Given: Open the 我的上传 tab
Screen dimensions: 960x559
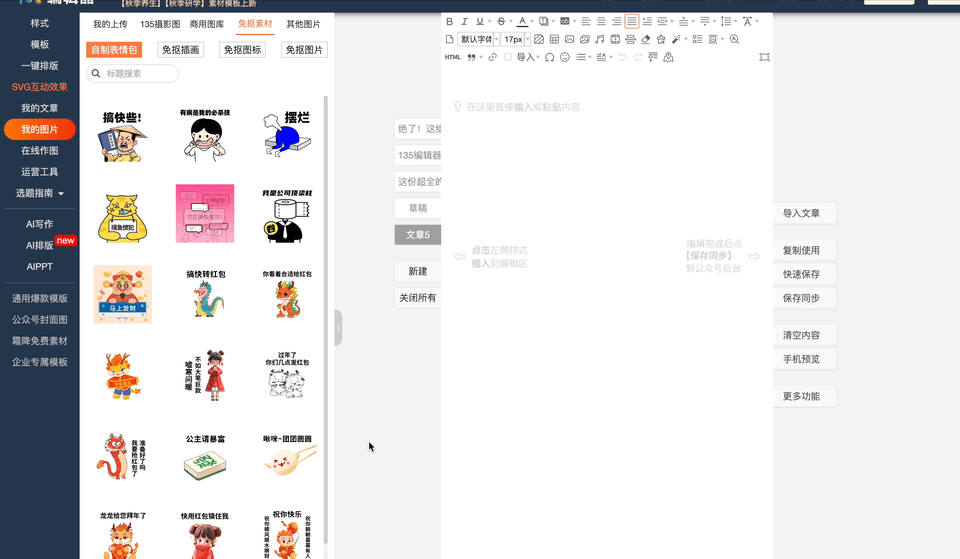Looking at the screenshot, I should pos(110,23).
